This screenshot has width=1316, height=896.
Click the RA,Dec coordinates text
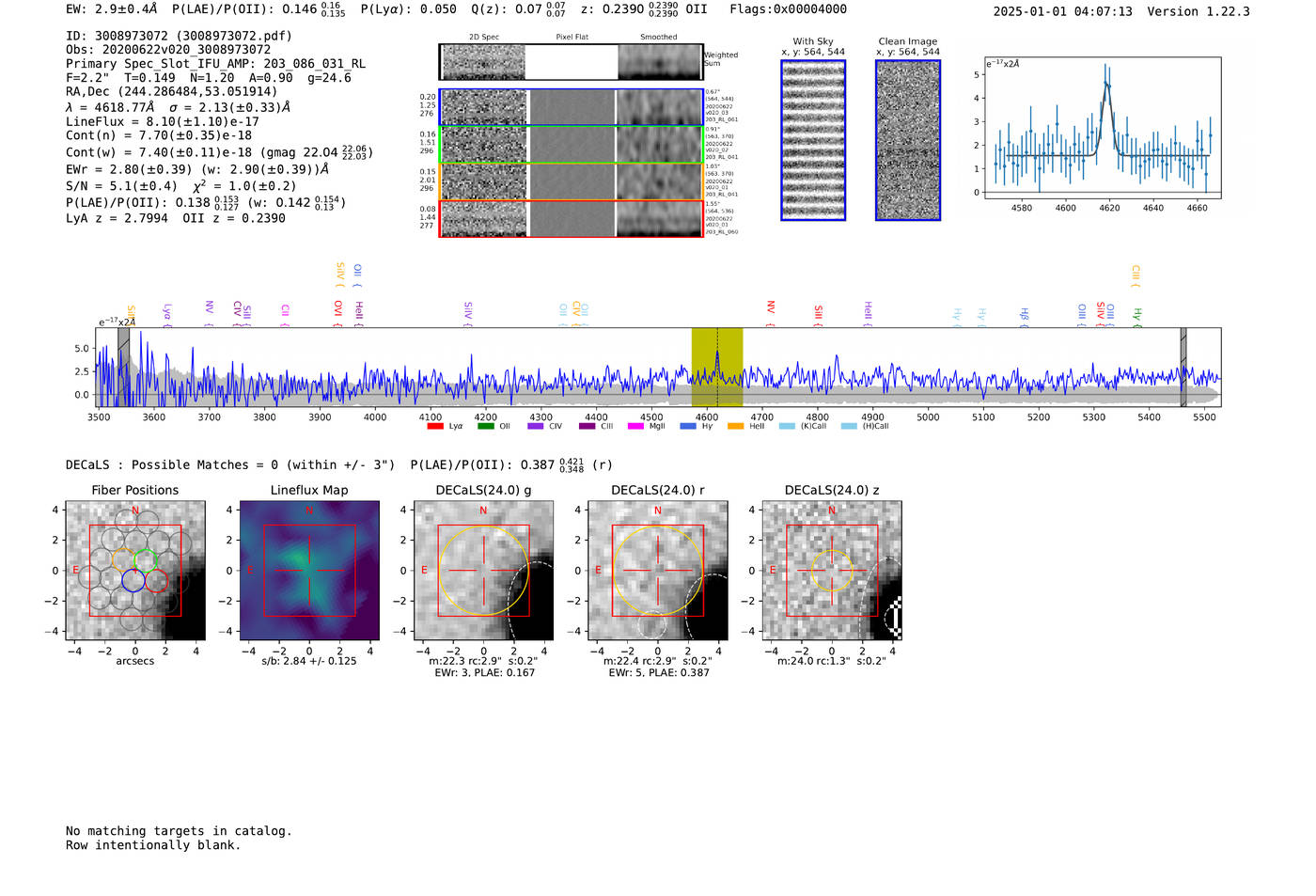(172, 92)
